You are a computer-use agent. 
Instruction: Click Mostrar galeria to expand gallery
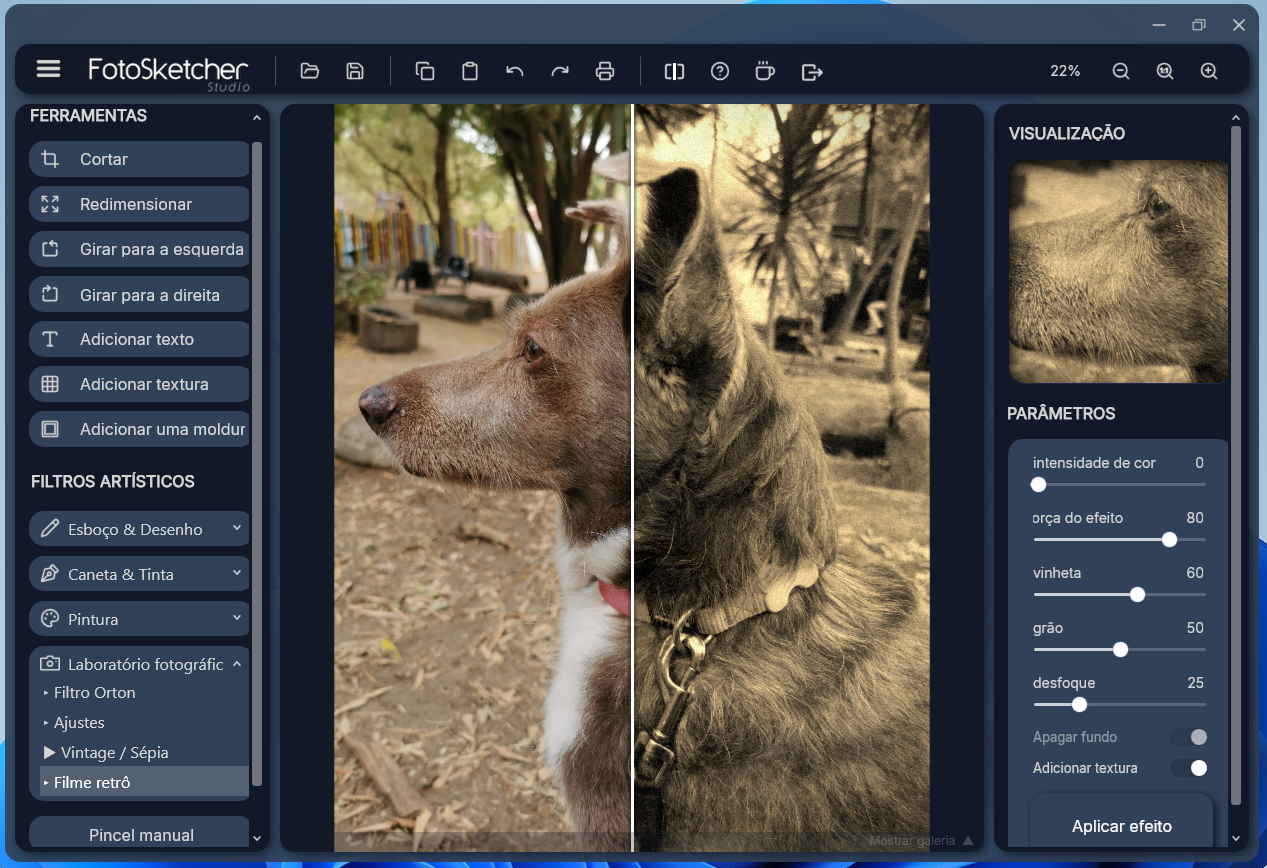[921, 841]
